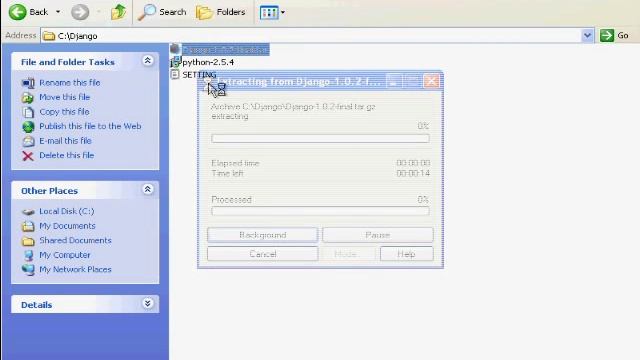Image resolution: width=640 pixels, height=360 pixels.
Task: Collapse the Other Places panel
Action: point(147,189)
